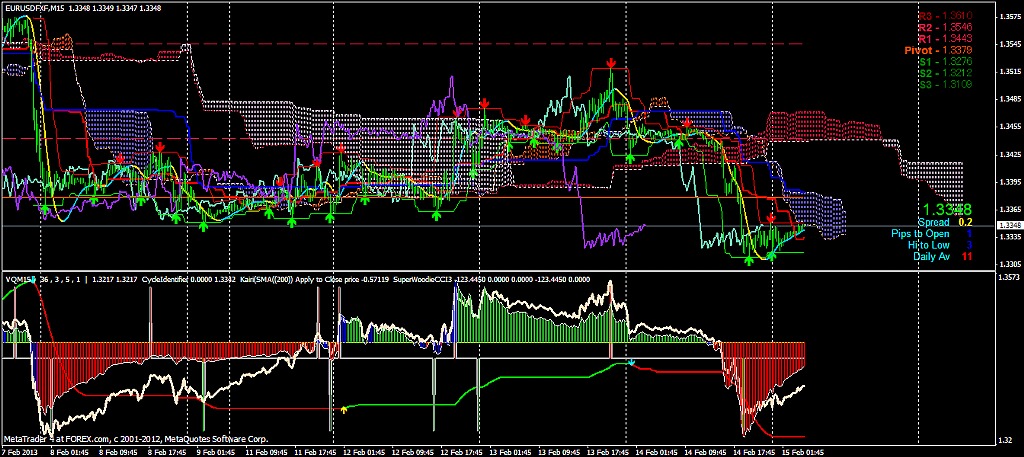Click the 1.3573 indicator scale value
Image resolution: width=1024 pixels, height=457 pixels.
tap(1009, 279)
